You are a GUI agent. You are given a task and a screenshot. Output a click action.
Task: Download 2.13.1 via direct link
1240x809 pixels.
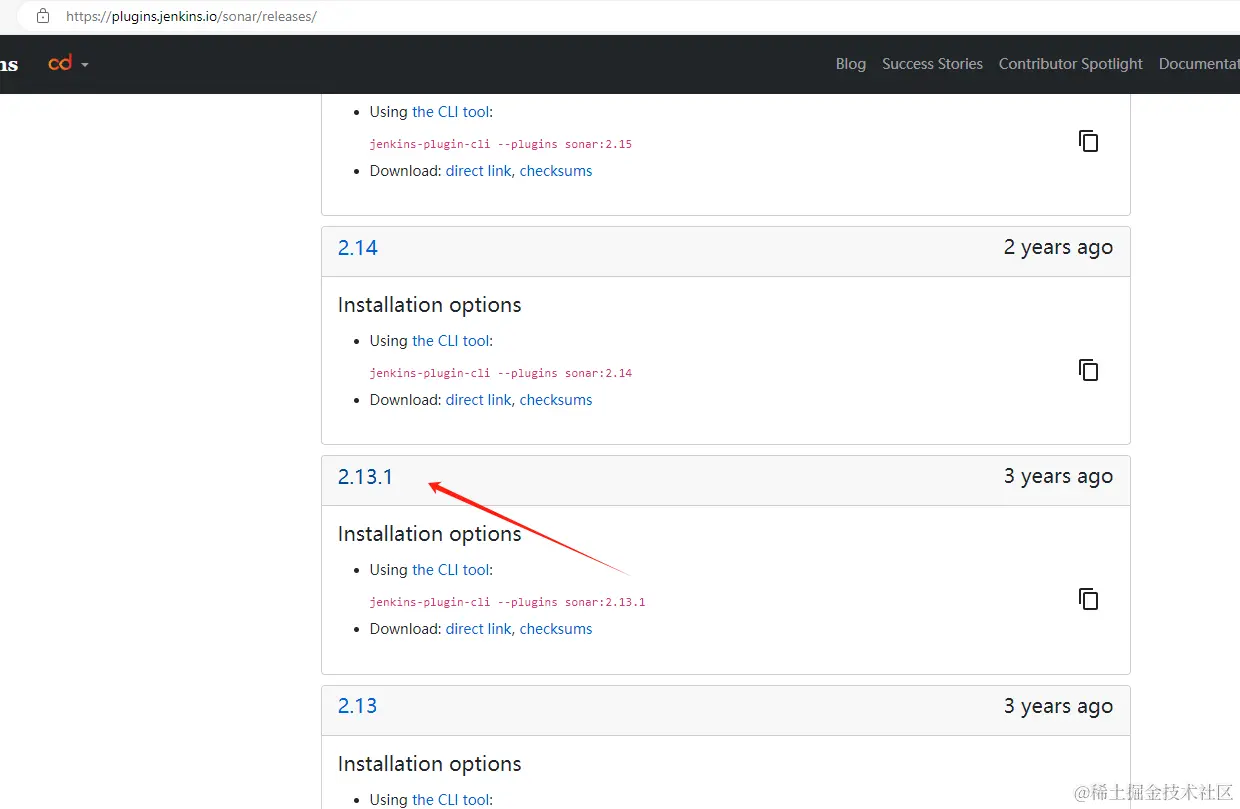pos(478,629)
